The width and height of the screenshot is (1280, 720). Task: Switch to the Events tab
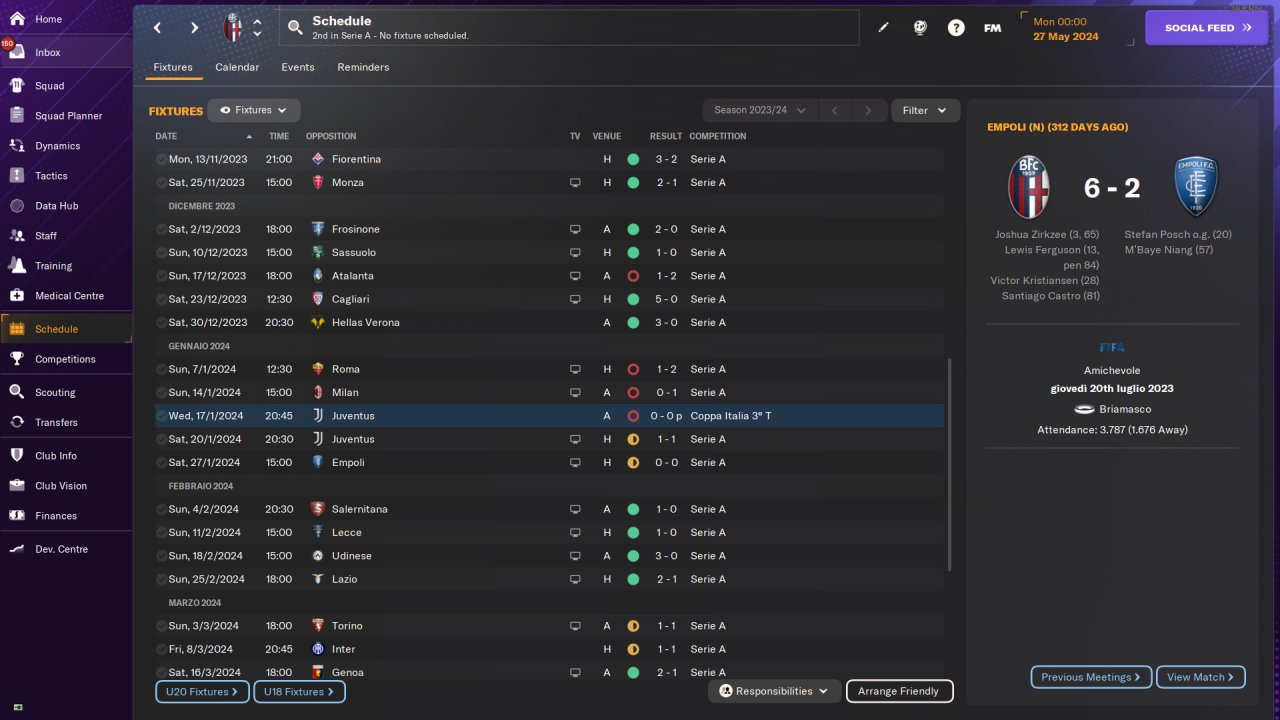pos(298,67)
